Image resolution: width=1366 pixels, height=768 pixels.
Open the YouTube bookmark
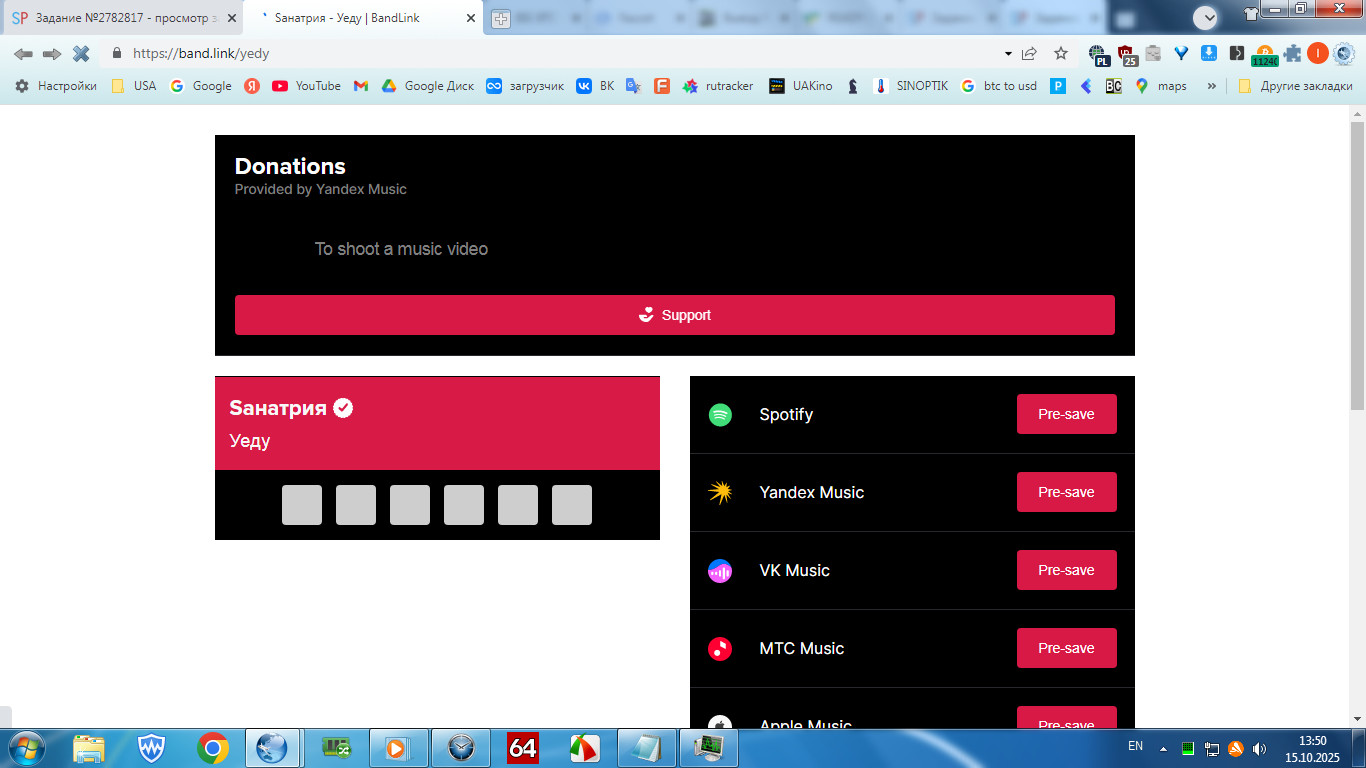pyautogui.click(x=307, y=86)
